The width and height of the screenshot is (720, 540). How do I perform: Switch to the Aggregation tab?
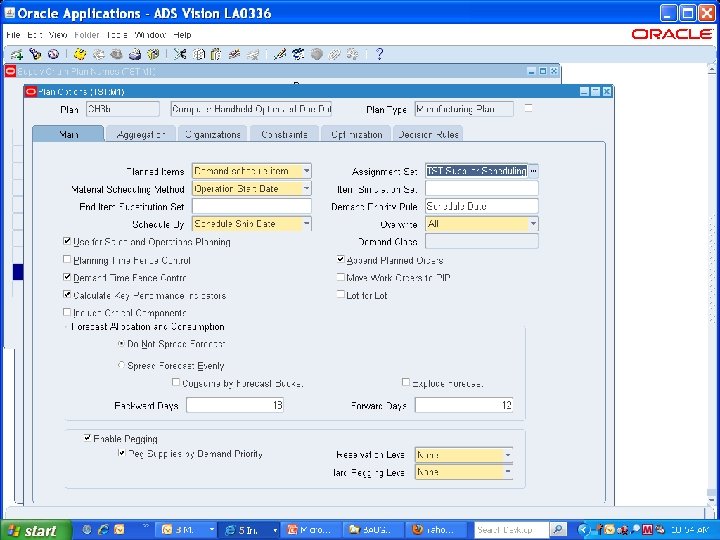click(141, 134)
